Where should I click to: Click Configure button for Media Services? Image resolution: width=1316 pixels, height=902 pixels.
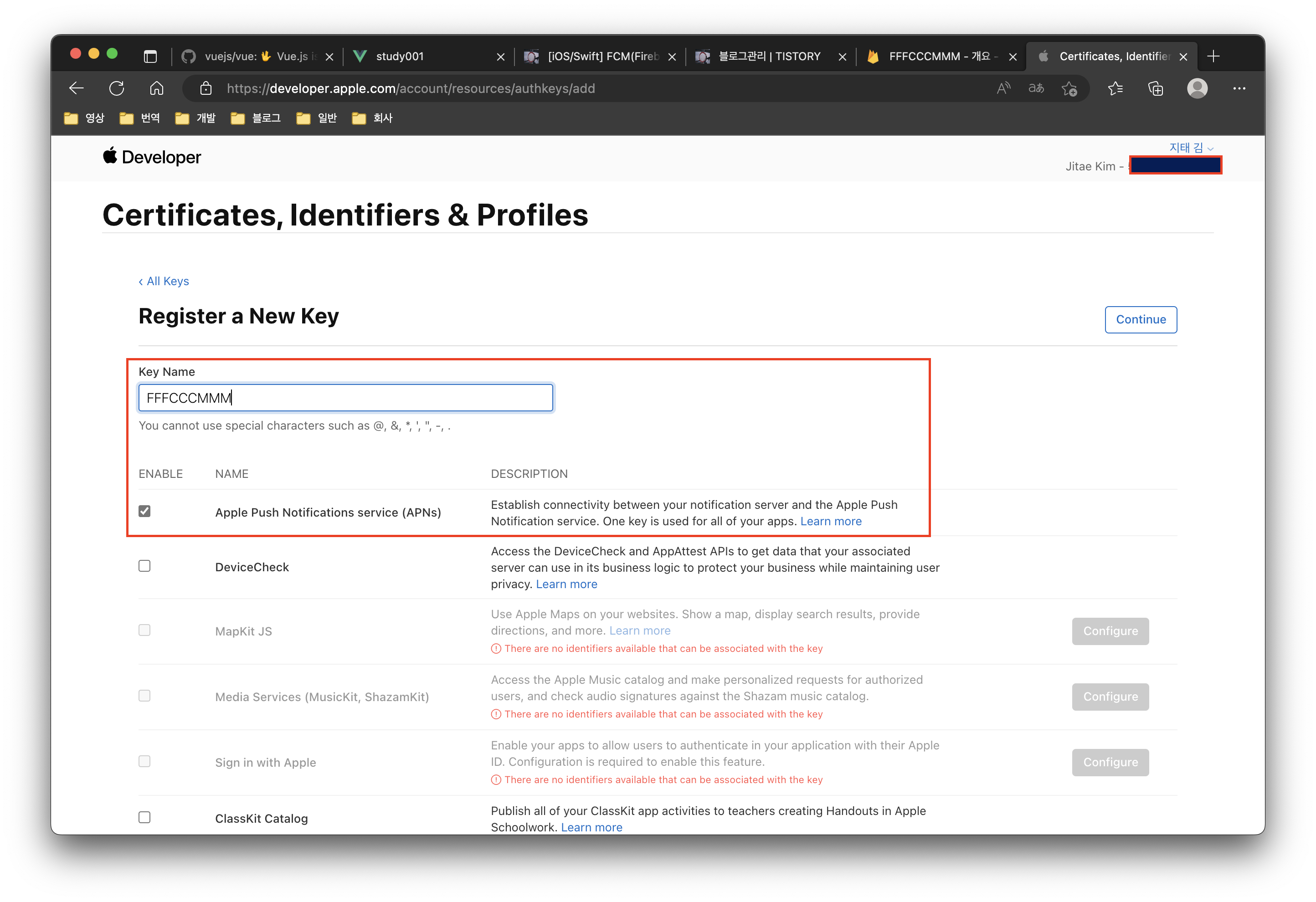[1110, 697]
